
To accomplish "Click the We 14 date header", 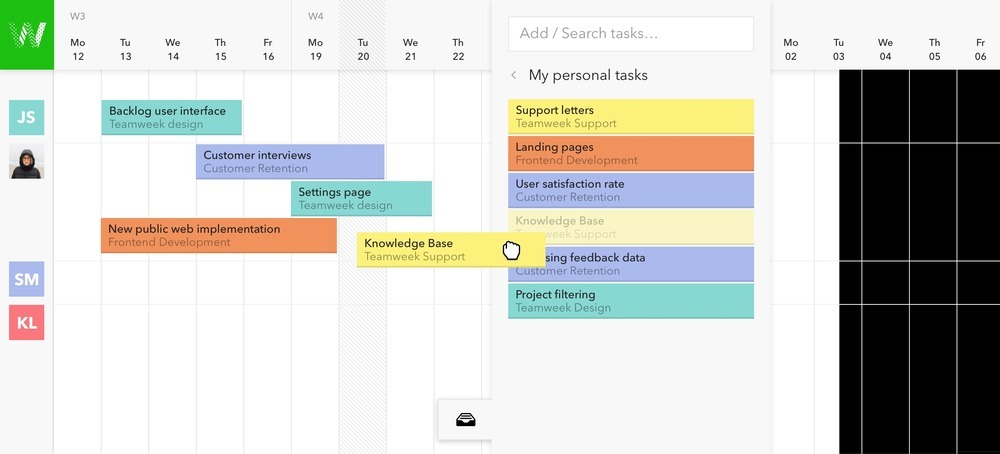I will click(x=173, y=49).
